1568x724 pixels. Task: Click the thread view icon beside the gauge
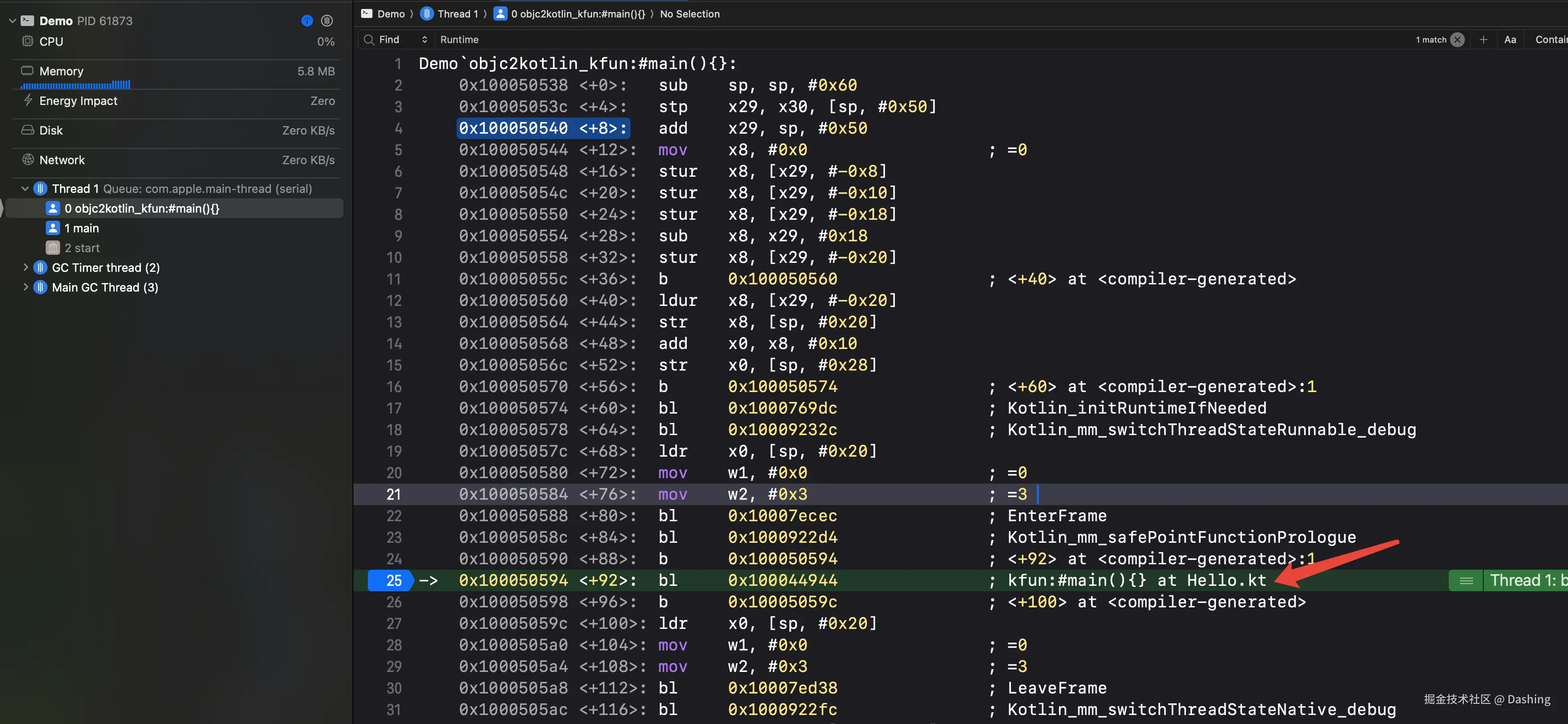(x=327, y=21)
